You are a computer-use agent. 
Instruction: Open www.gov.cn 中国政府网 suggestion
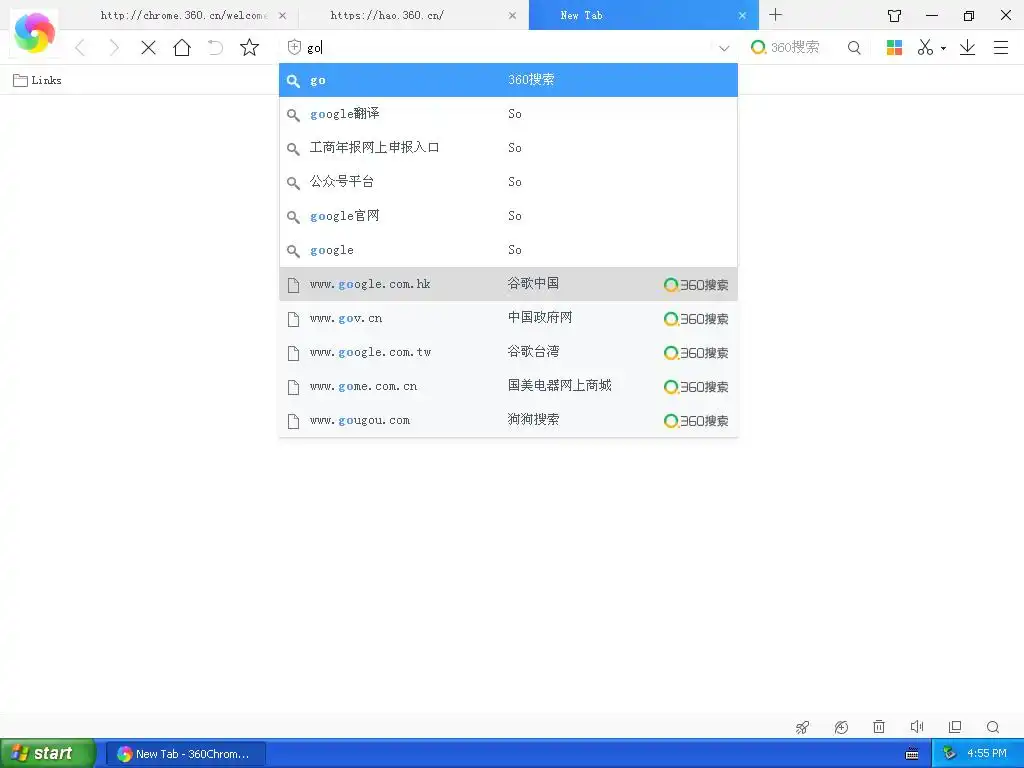(x=508, y=318)
